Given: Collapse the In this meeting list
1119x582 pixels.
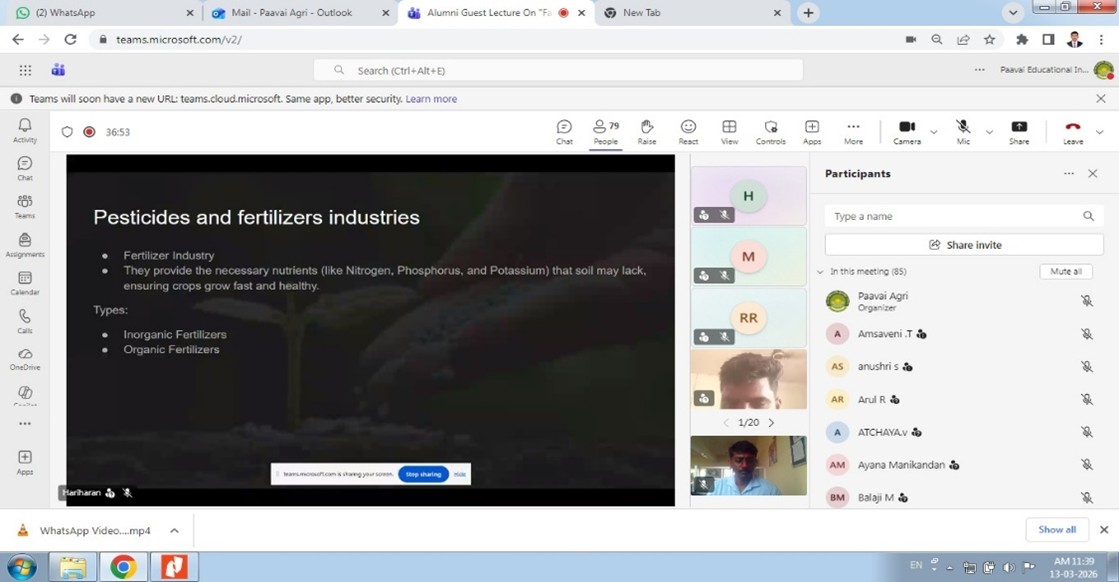Looking at the screenshot, I should coord(820,272).
